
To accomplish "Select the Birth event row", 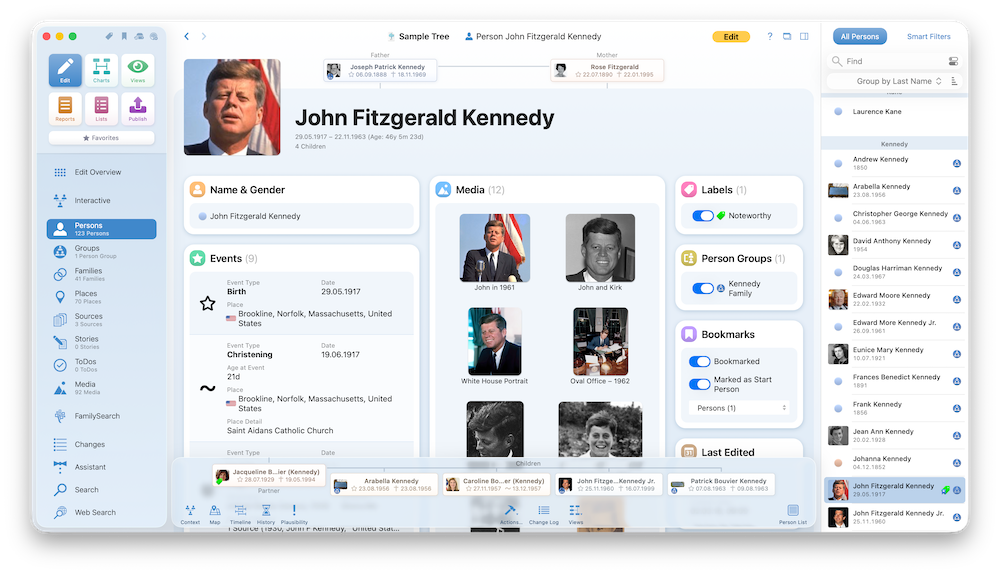I will [x=302, y=304].
